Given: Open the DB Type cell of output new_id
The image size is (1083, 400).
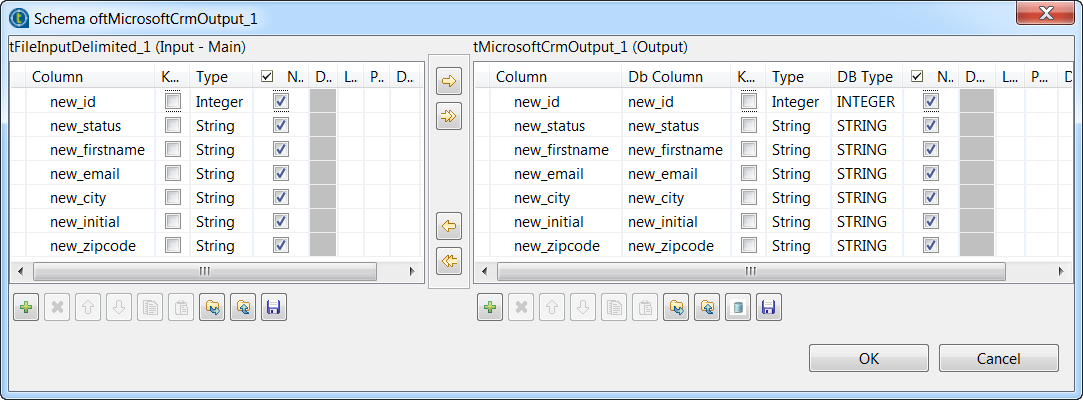Looking at the screenshot, I should [865, 102].
